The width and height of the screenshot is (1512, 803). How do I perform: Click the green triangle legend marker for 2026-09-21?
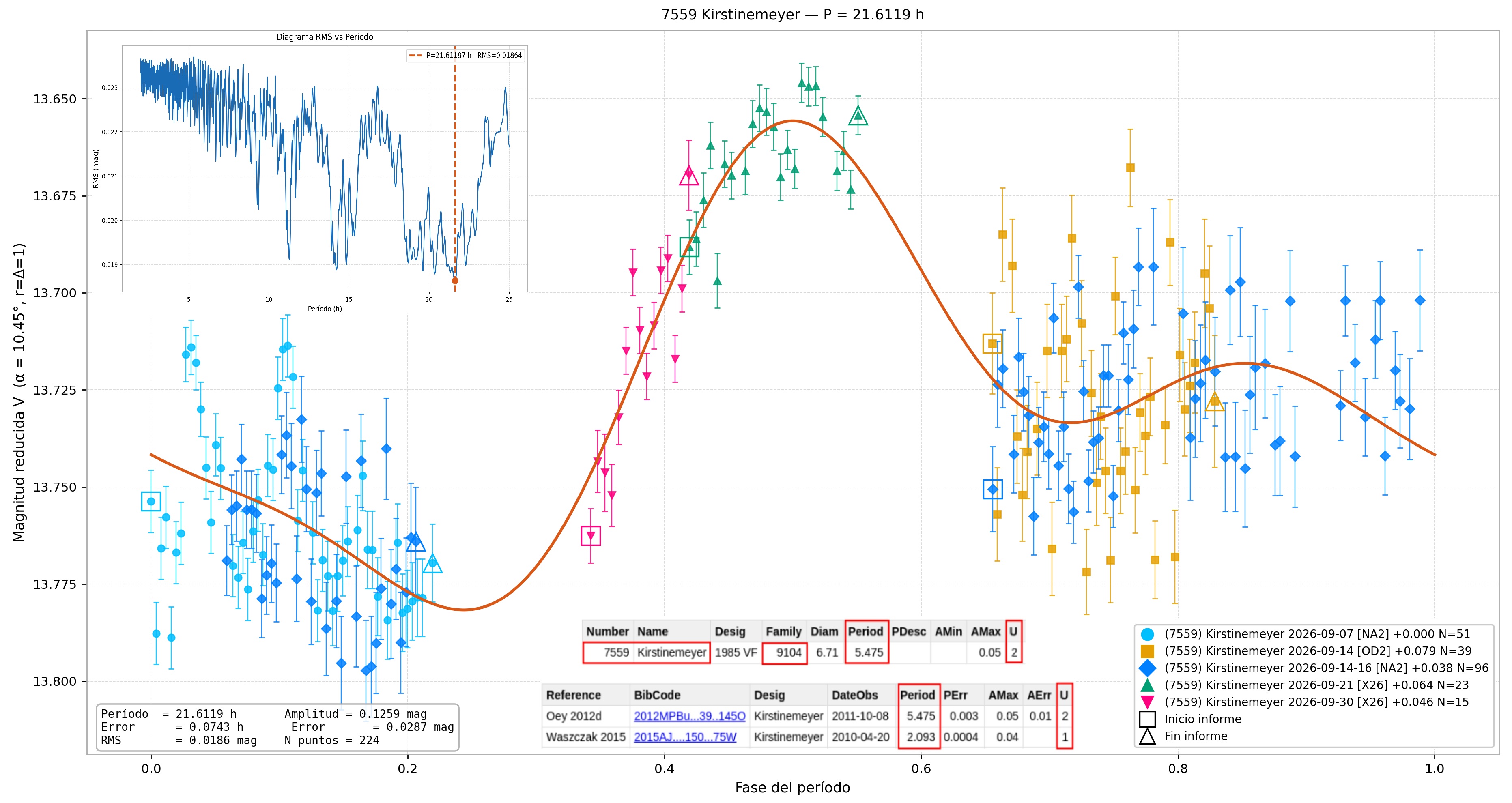coord(1147,685)
